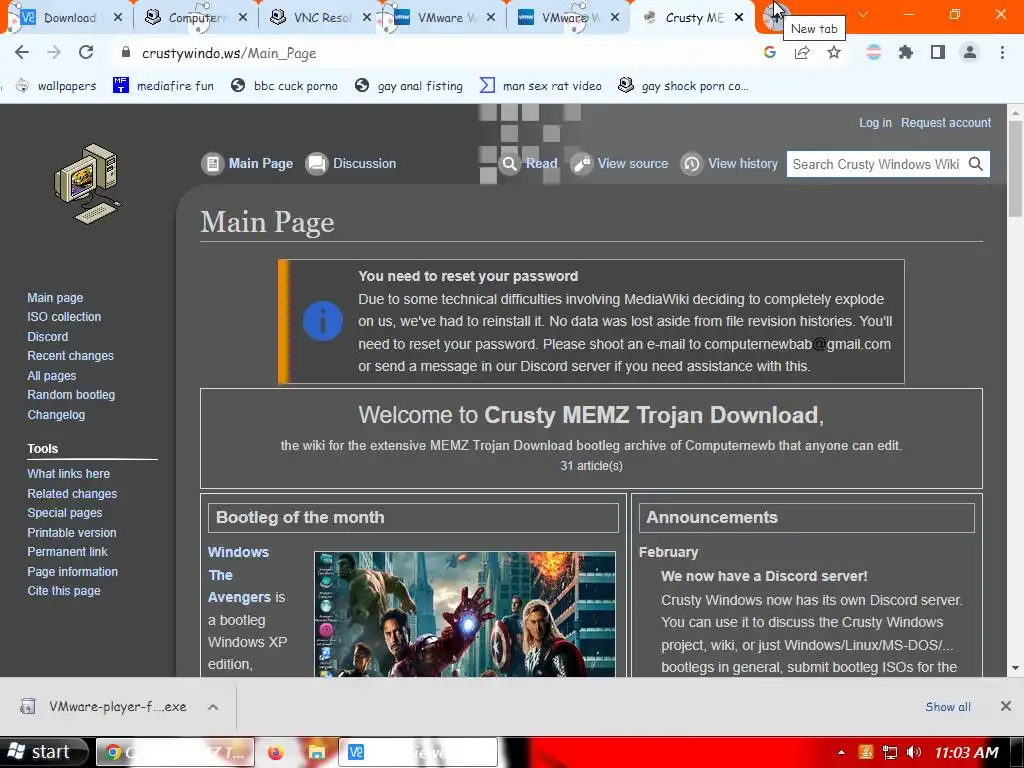Open the View source tab
Image resolution: width=1024 pixels, height=768 pixels.
click(620, 163)
